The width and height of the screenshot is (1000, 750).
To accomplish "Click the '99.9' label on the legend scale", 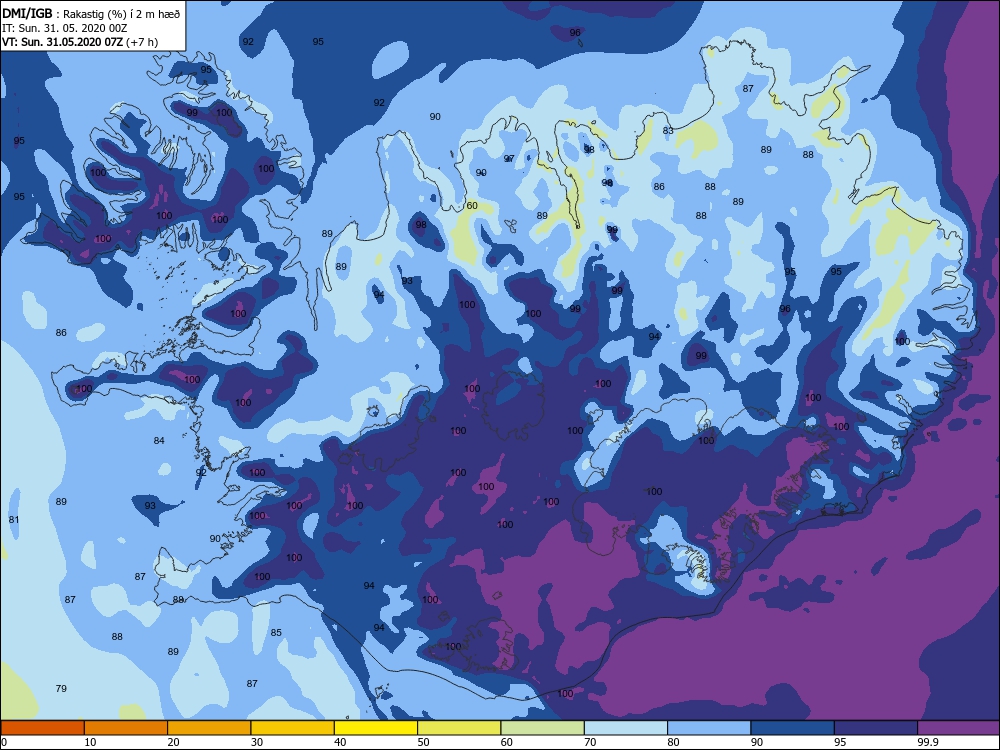I will point(927,742).
